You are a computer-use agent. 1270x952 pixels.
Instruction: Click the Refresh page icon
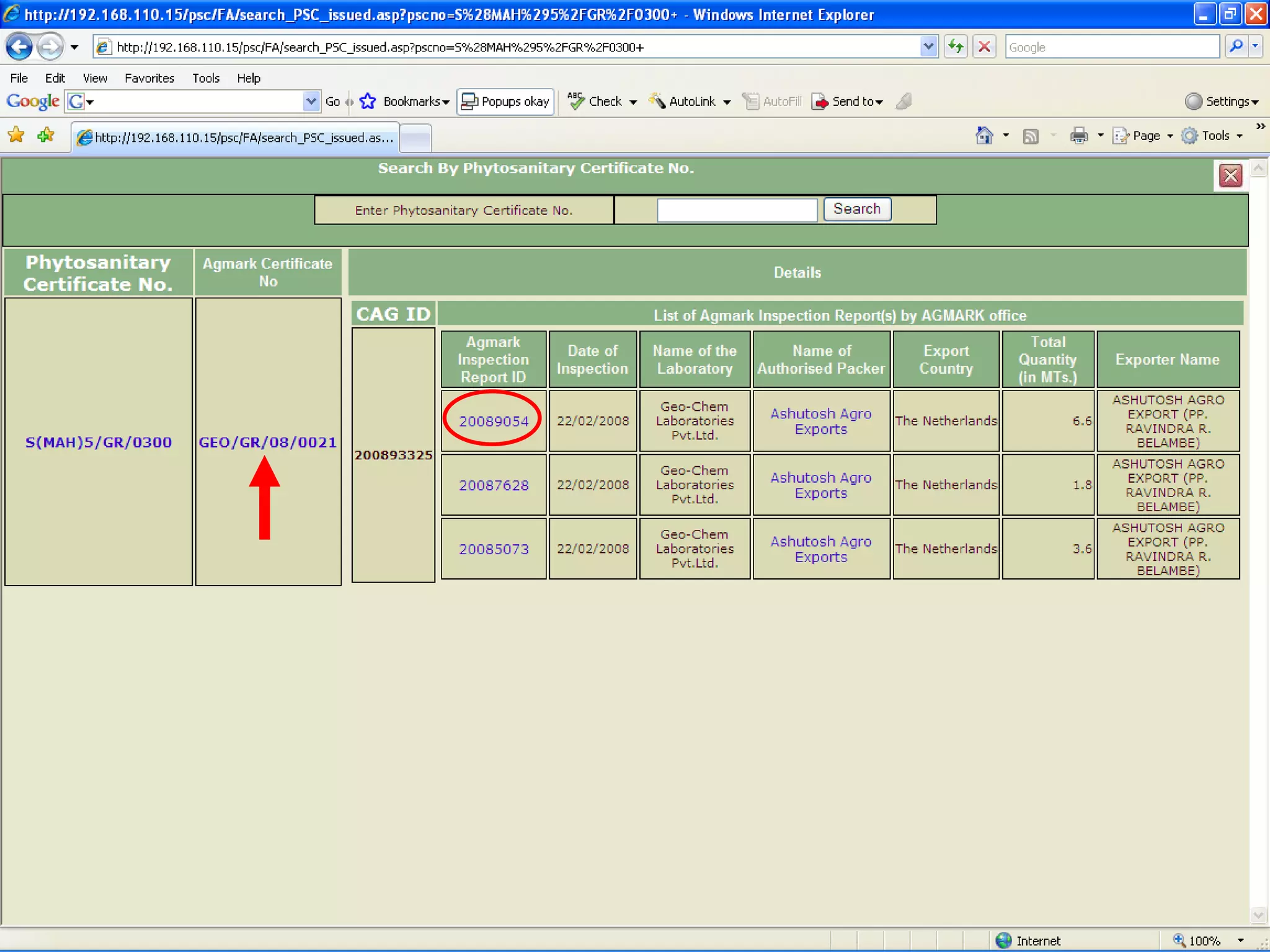956,47
